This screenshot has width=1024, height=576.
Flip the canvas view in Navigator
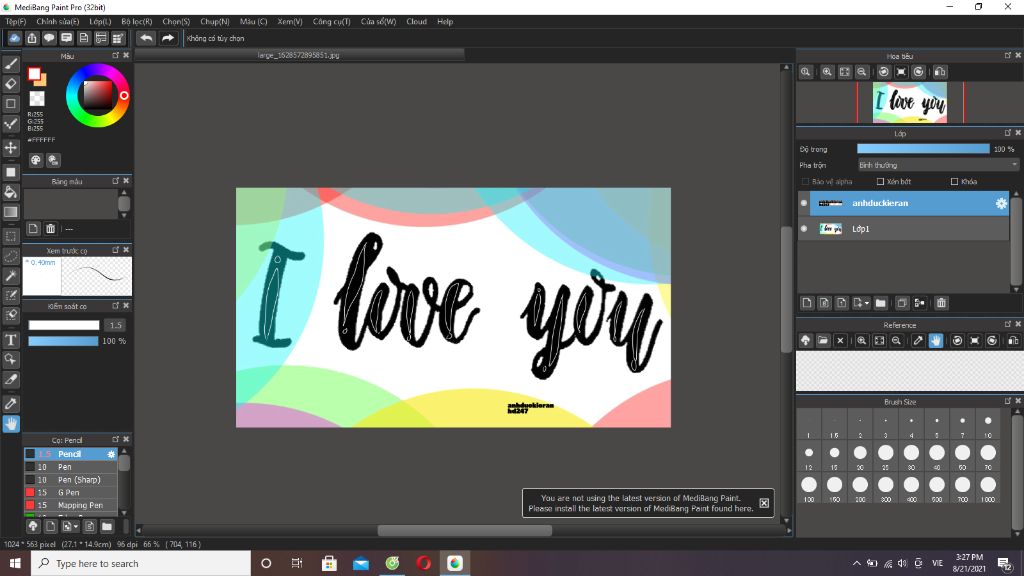tap(940, 72)
